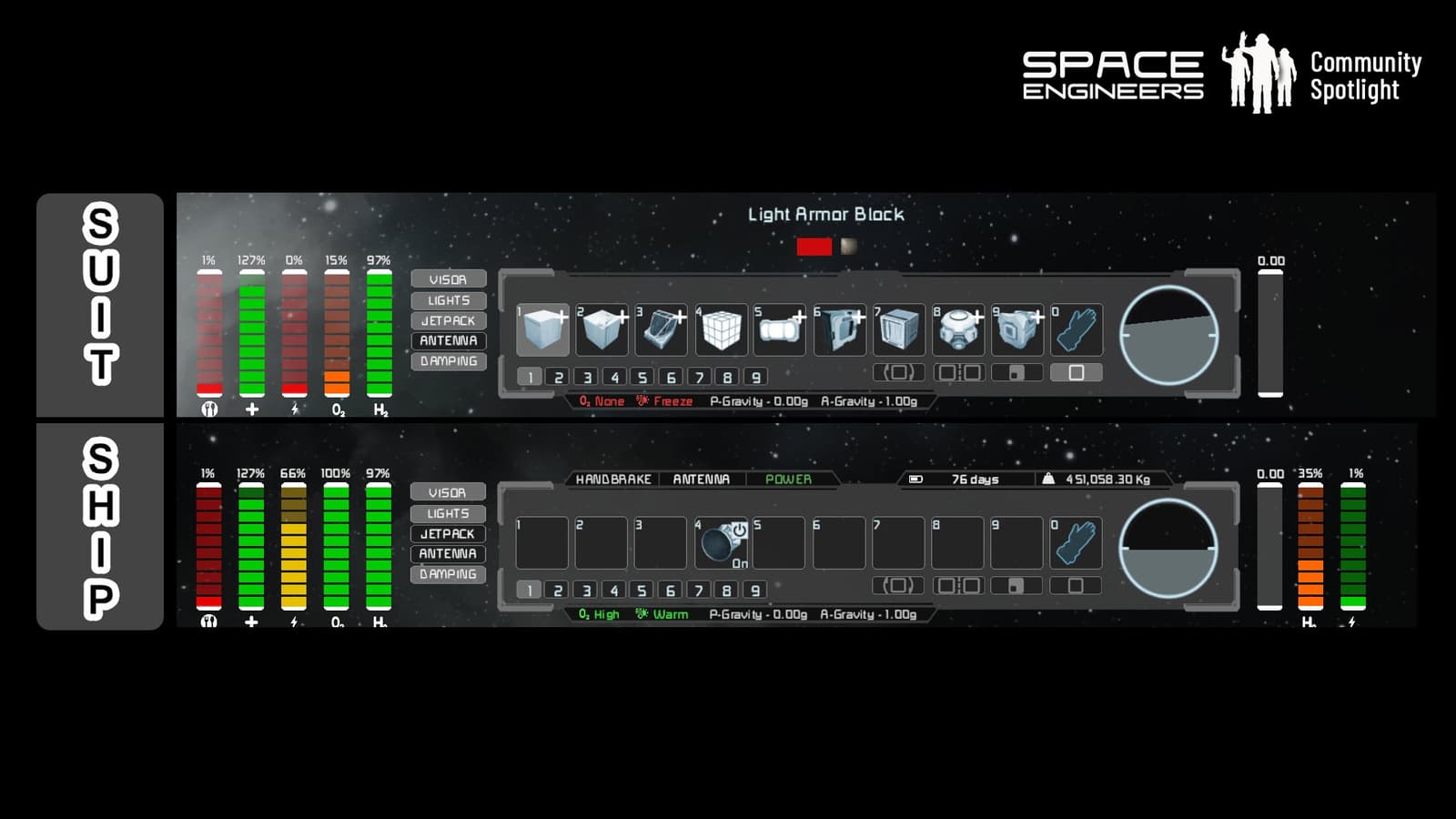Switch to toolbar page 5 in suit HUD

(x=642, y=377)
